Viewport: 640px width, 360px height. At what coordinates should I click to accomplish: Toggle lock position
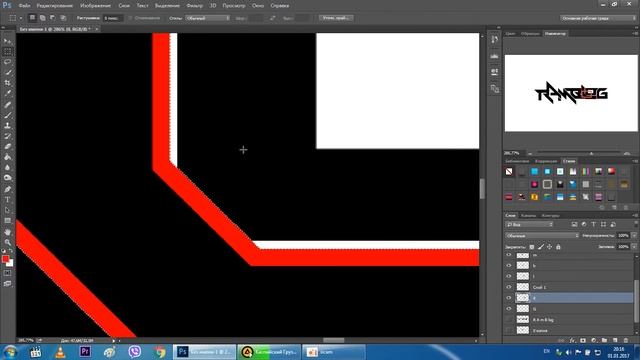[x=549, y=247]
